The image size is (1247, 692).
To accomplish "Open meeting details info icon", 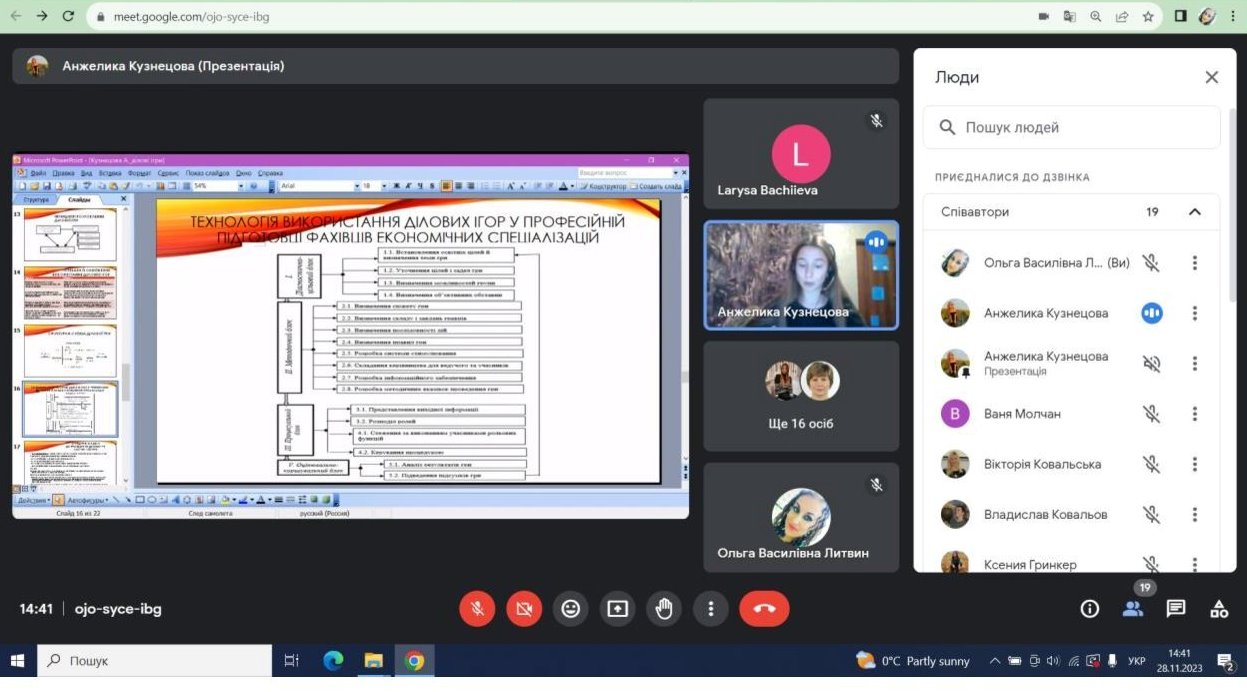I will coord(1090,608).
